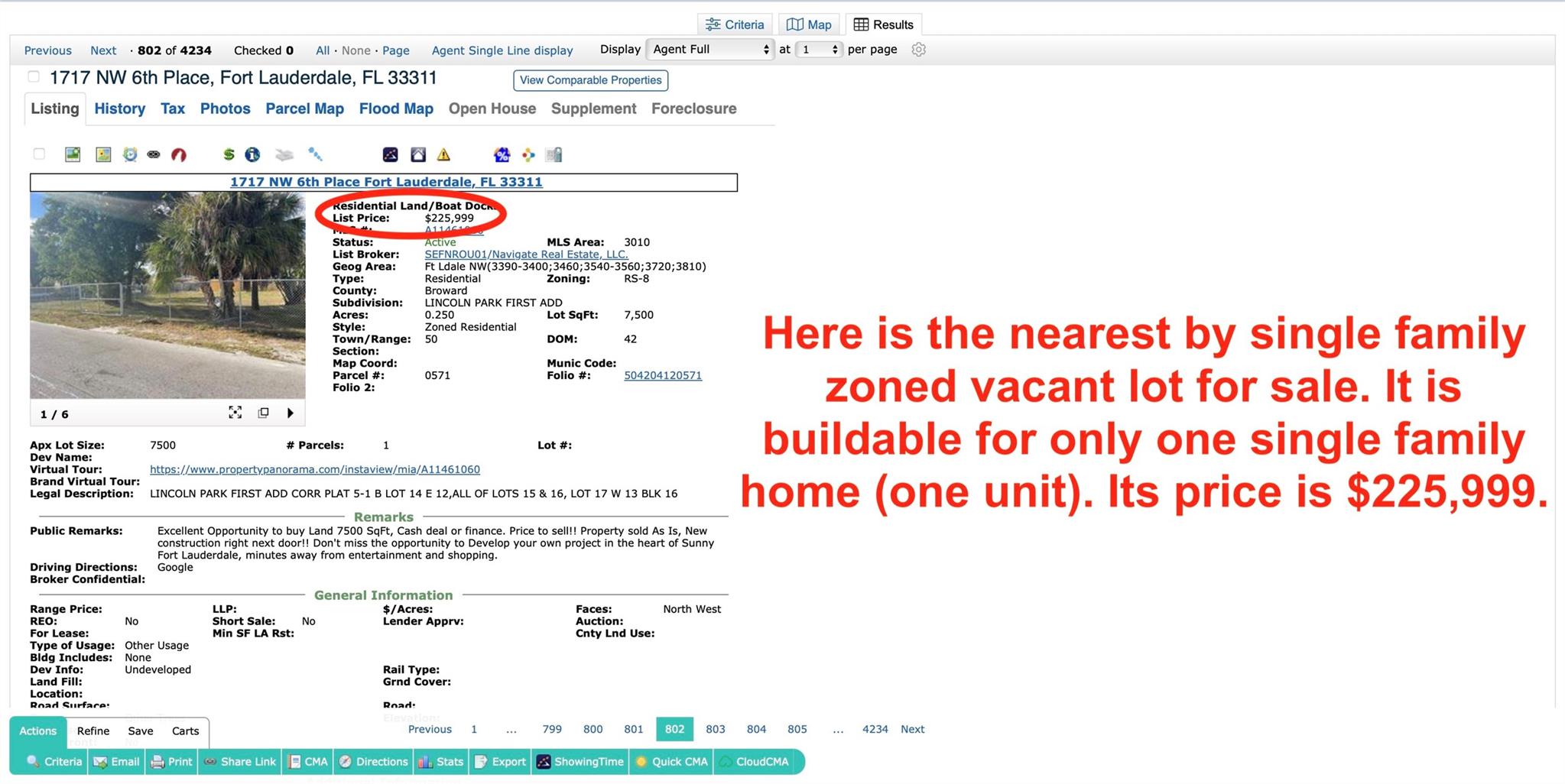The width and height of the screenshot is (1565, 784).
Task: Open the Display format dropdown
Action: pos(709,50)
